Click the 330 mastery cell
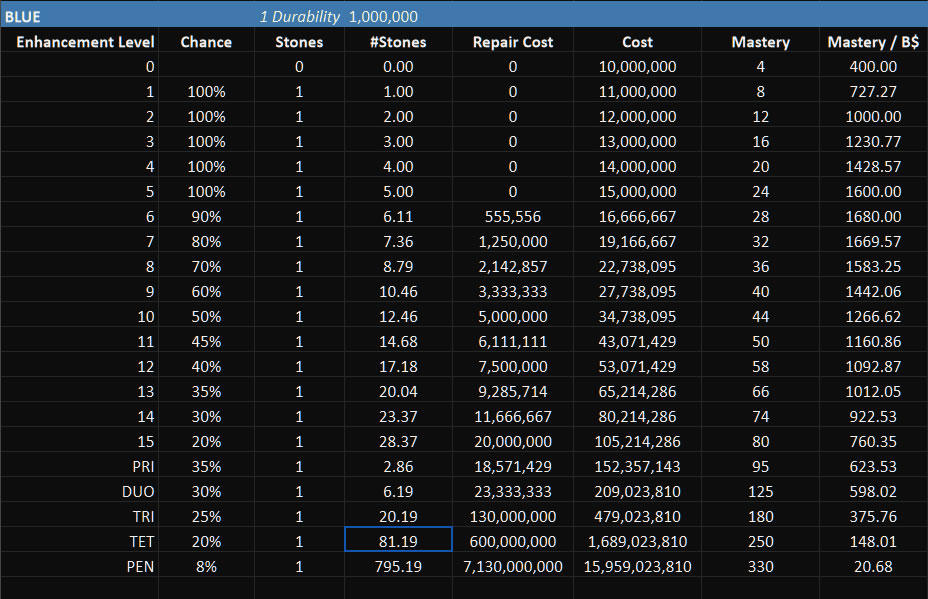This screenshot has height=599, width=928. [760, 566]
